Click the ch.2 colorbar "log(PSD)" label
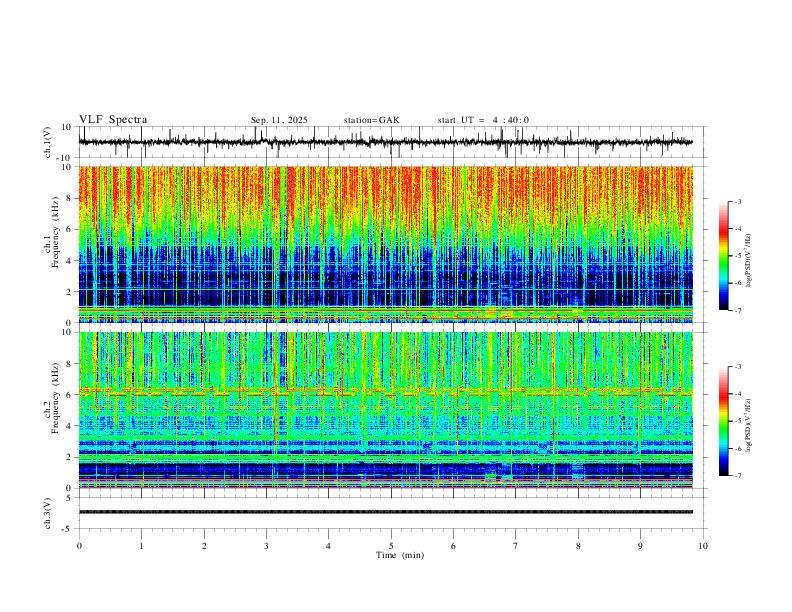Screen dimensions: 792x612 (748, 425)
